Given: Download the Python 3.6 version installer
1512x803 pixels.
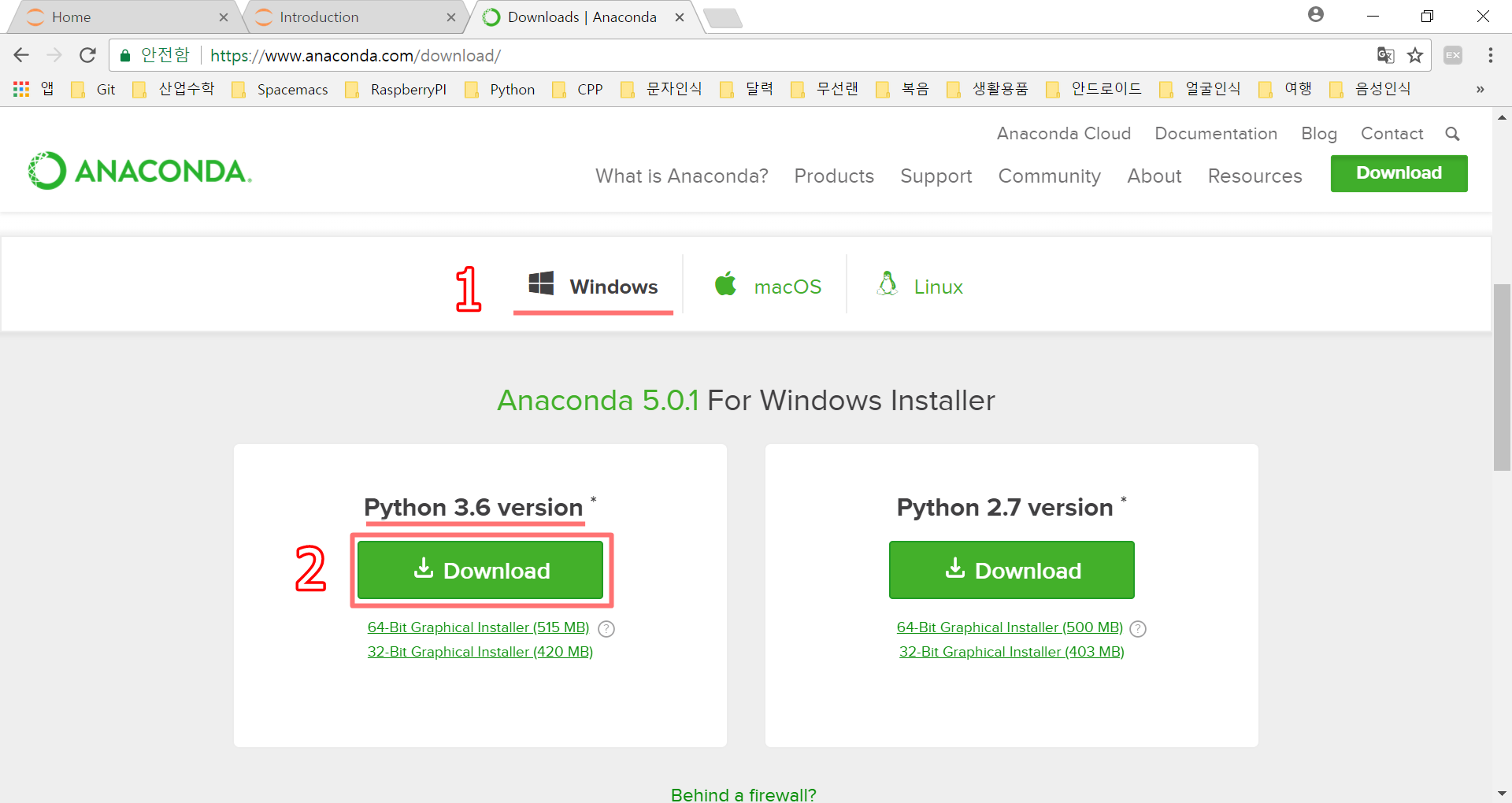Looking at the screenshot, I should pos(480,570).
